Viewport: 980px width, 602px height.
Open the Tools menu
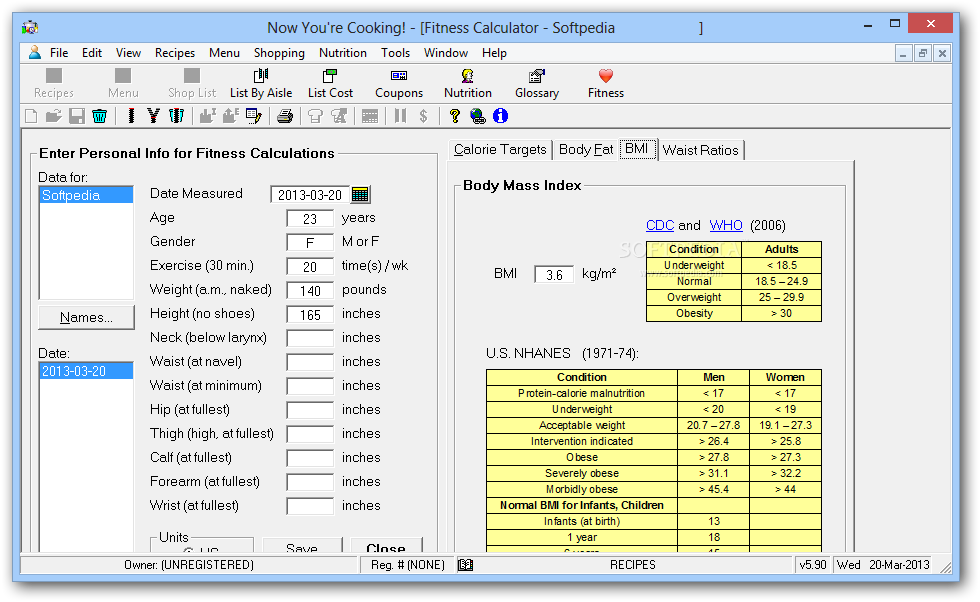point(396,53)
